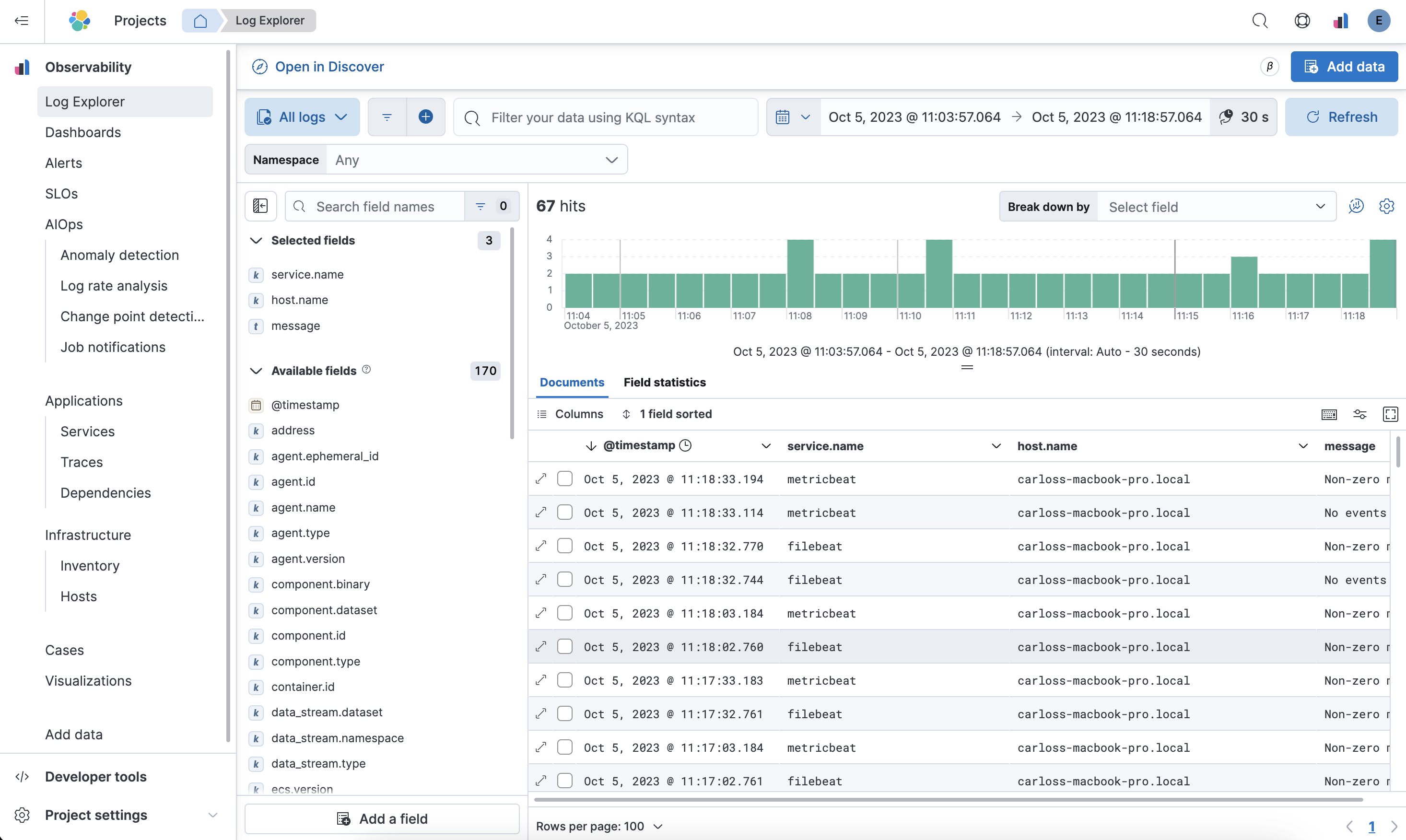Viewport: 1406px width, 840px height.
Task: Focus the KQL filter input
Action: [x=606, y=117]
